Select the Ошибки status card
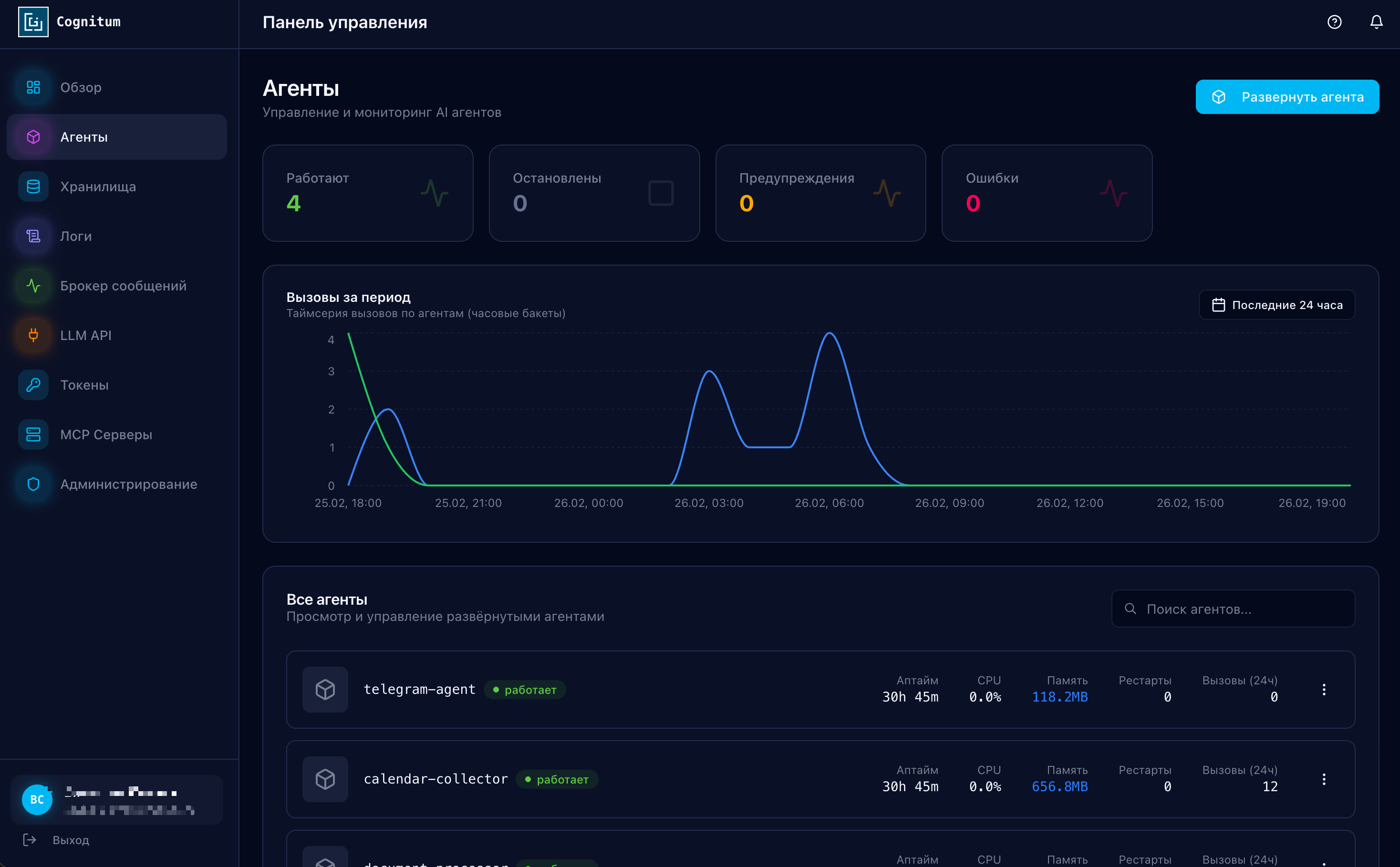This screenshot has height=867, width=1400. [x=1047, y=193]
